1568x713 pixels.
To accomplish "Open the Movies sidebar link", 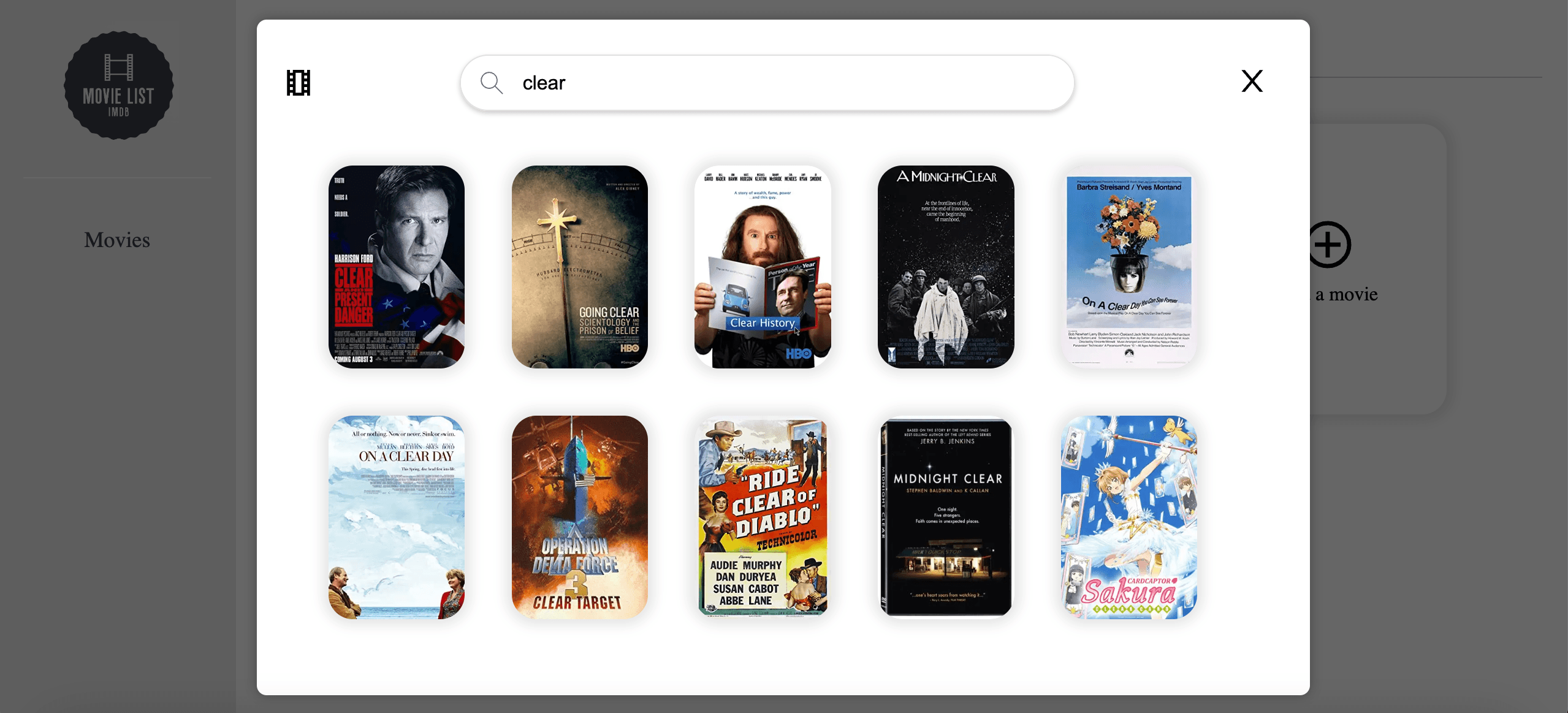I will click(x=117, y=240).
